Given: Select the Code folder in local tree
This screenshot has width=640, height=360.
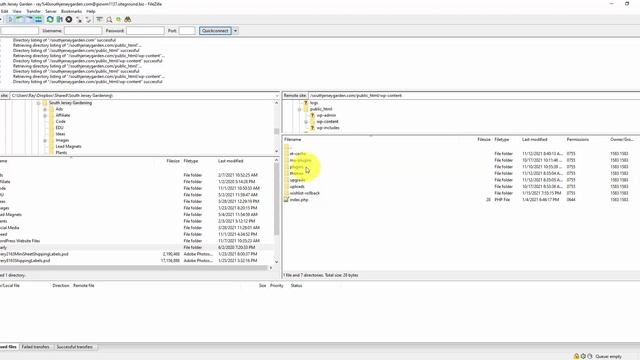Looking at the screenshot, I should click(x=60, y=122).
